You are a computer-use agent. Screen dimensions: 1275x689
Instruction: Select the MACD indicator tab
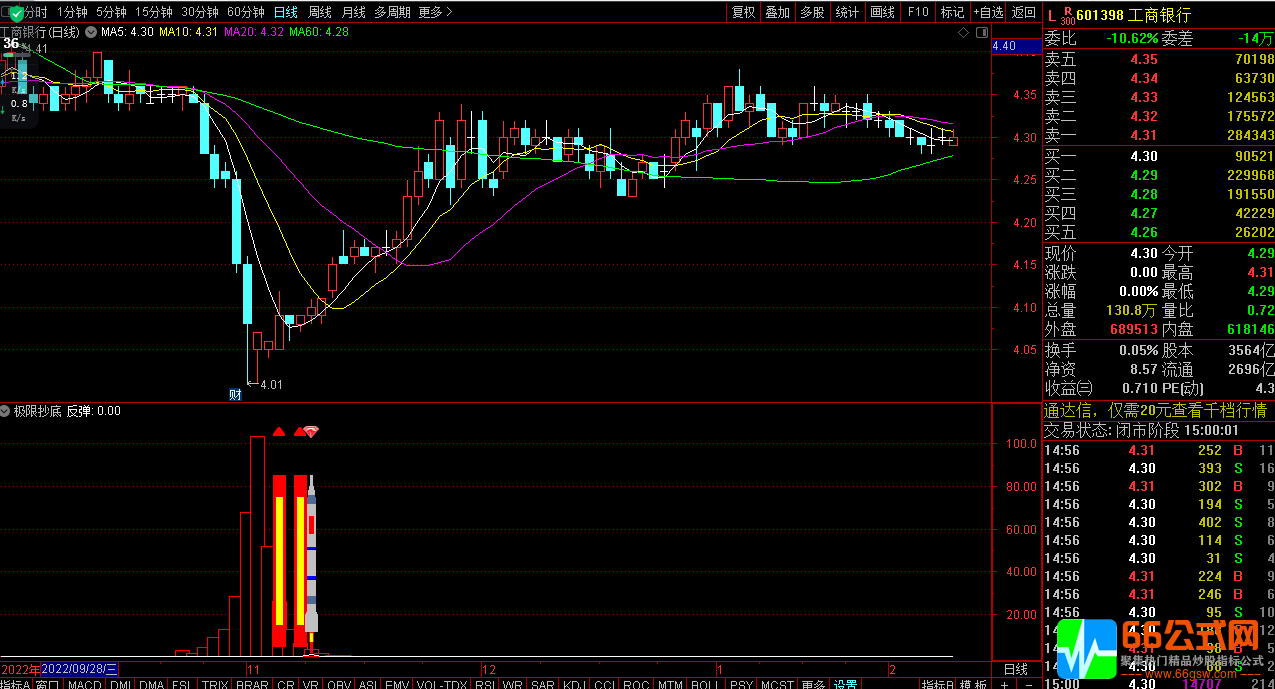coord(84,684)
